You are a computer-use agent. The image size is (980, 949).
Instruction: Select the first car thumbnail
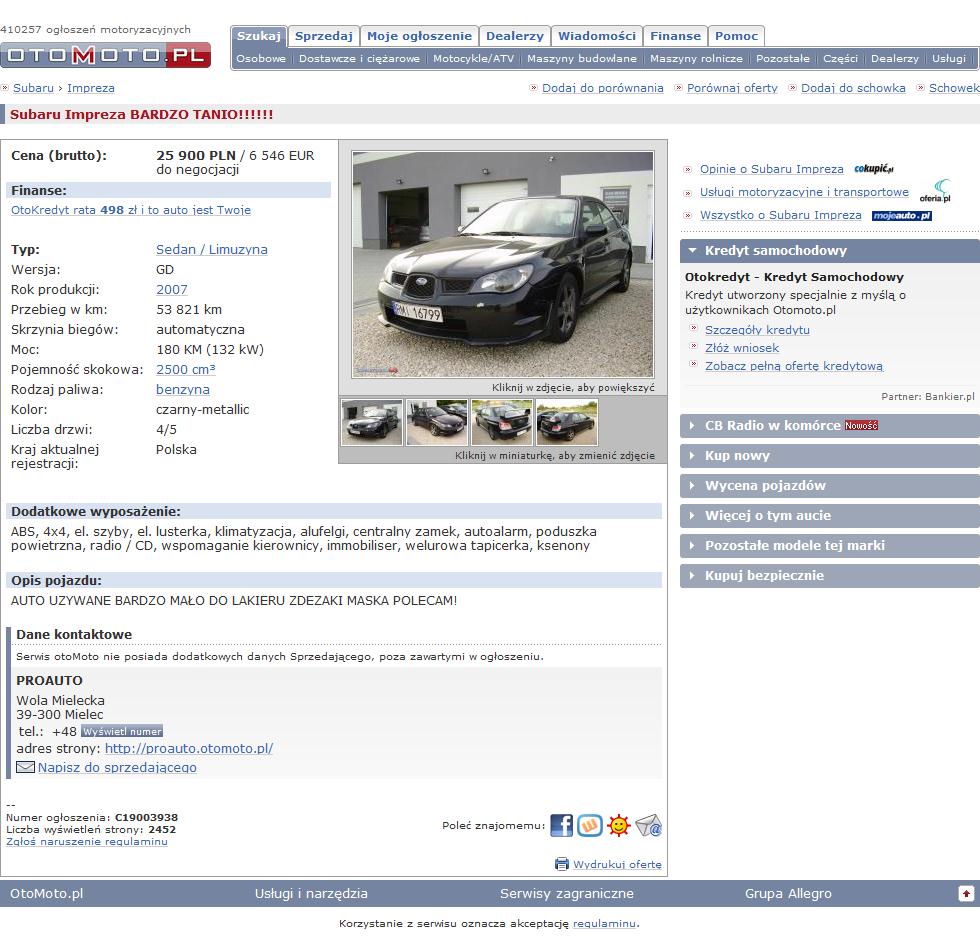pyautogui.click(x=372, y=423)
